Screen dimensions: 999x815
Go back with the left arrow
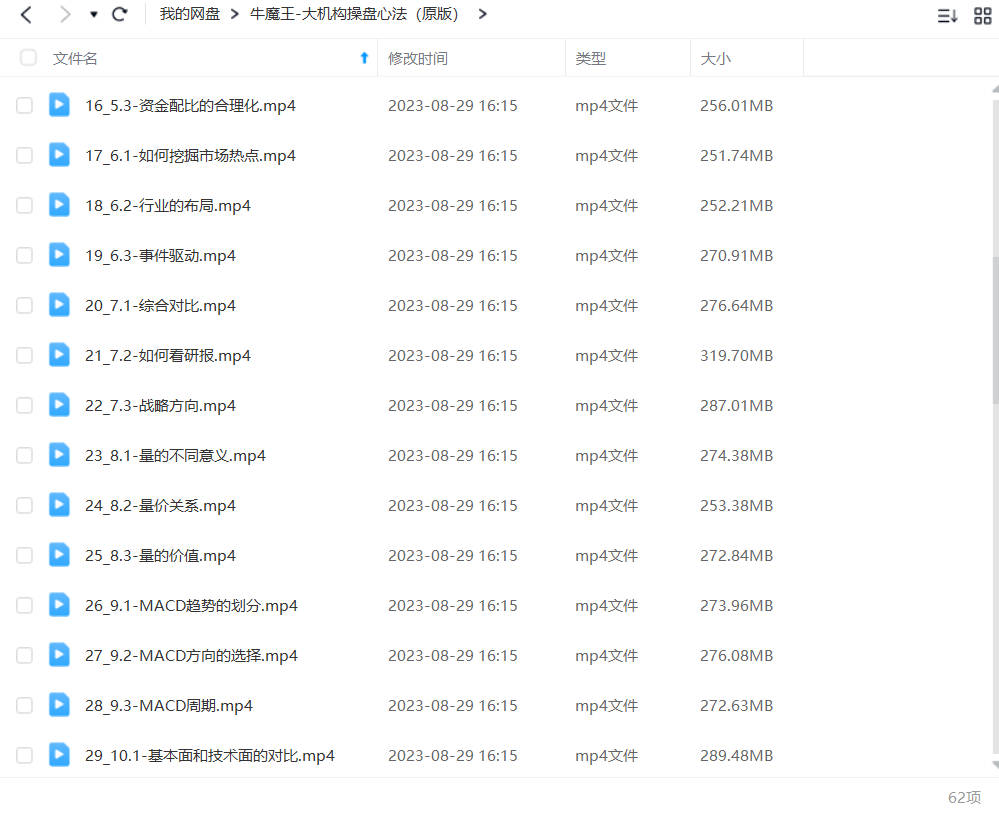pyautogui.click(x=26, y=14)
